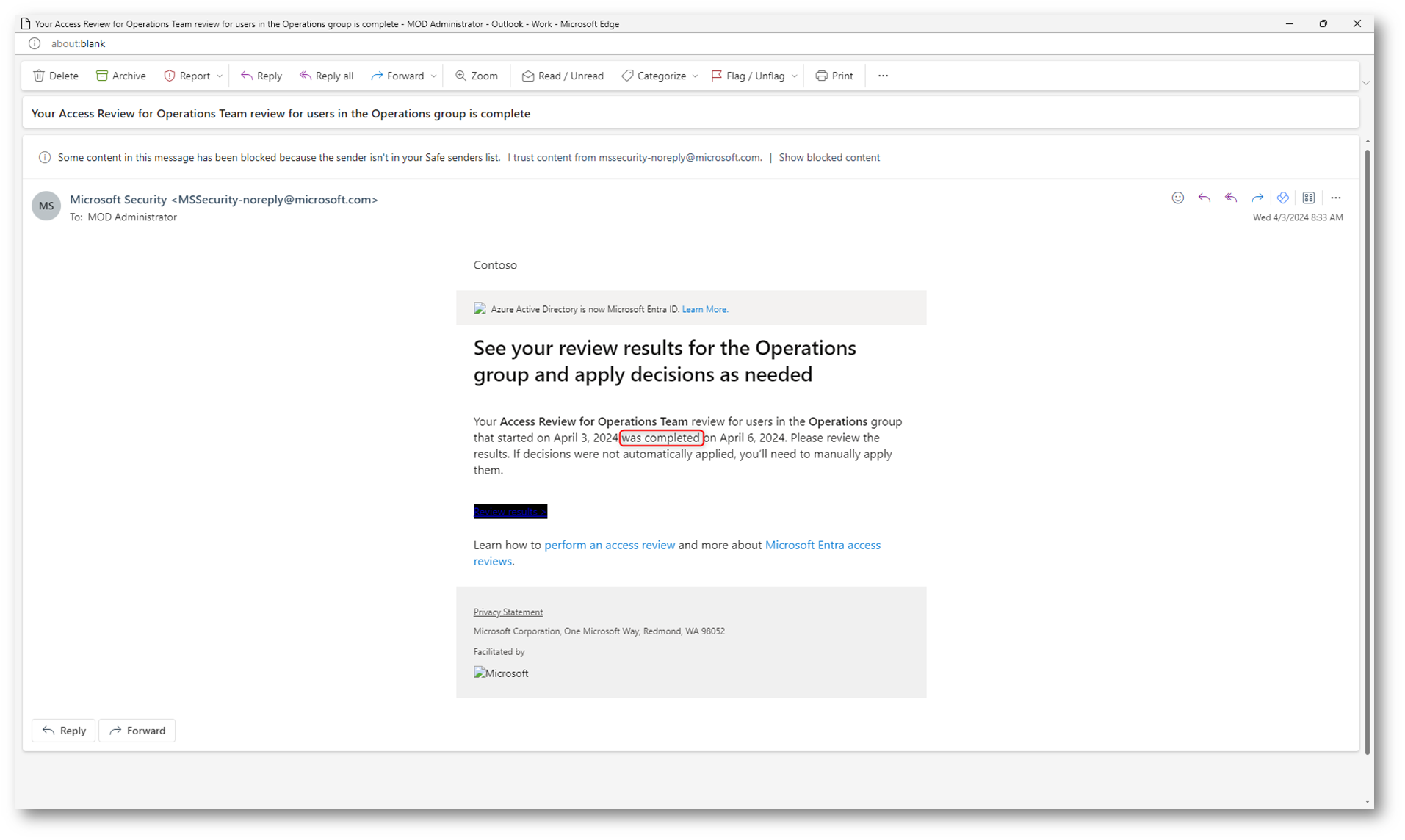Viewport: 1405px width, 840px height.
Task: Click site info icon in address bar
Action: pos(35,43)
